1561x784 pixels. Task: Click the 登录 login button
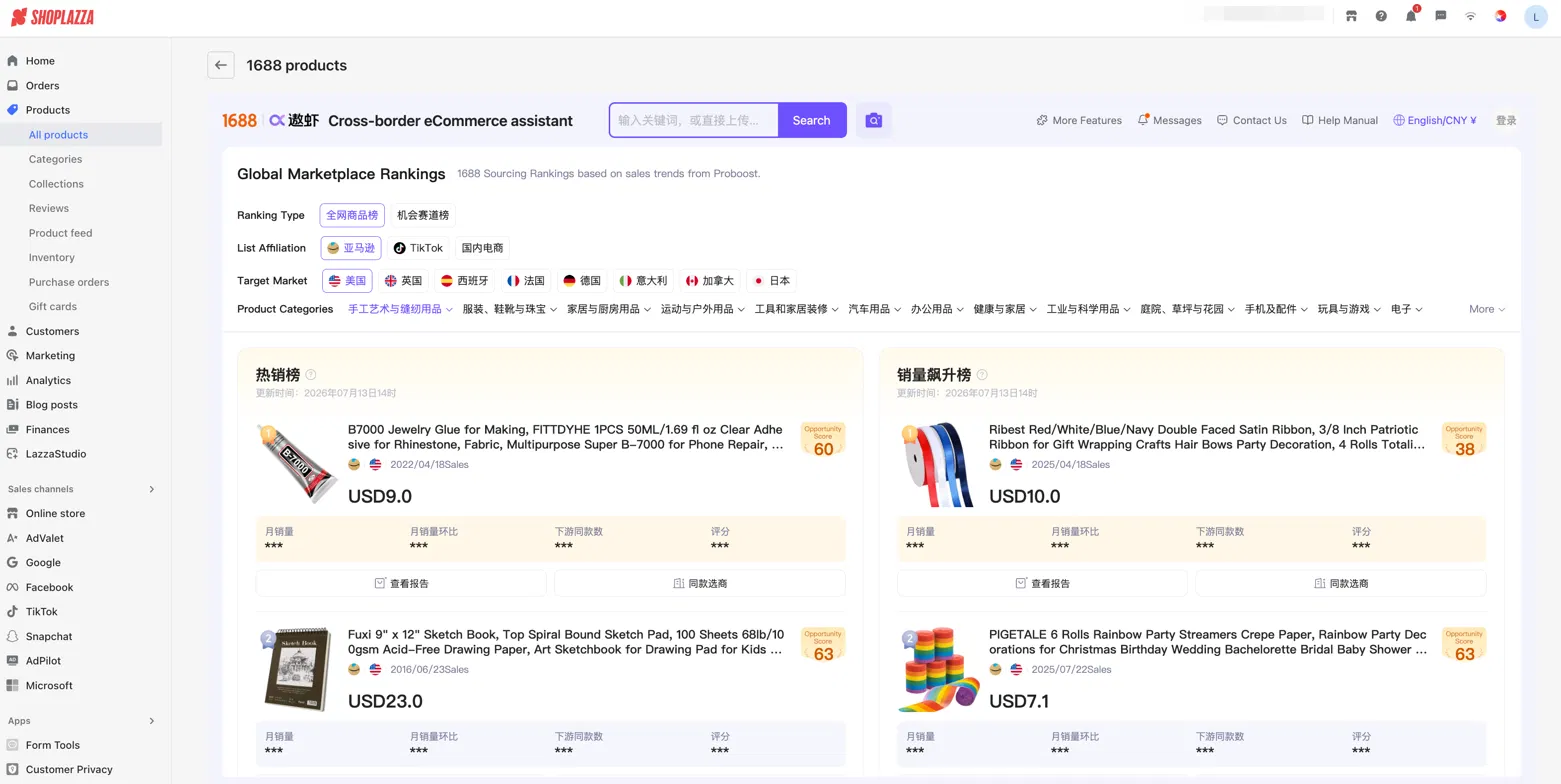[x=1506, y=120]
